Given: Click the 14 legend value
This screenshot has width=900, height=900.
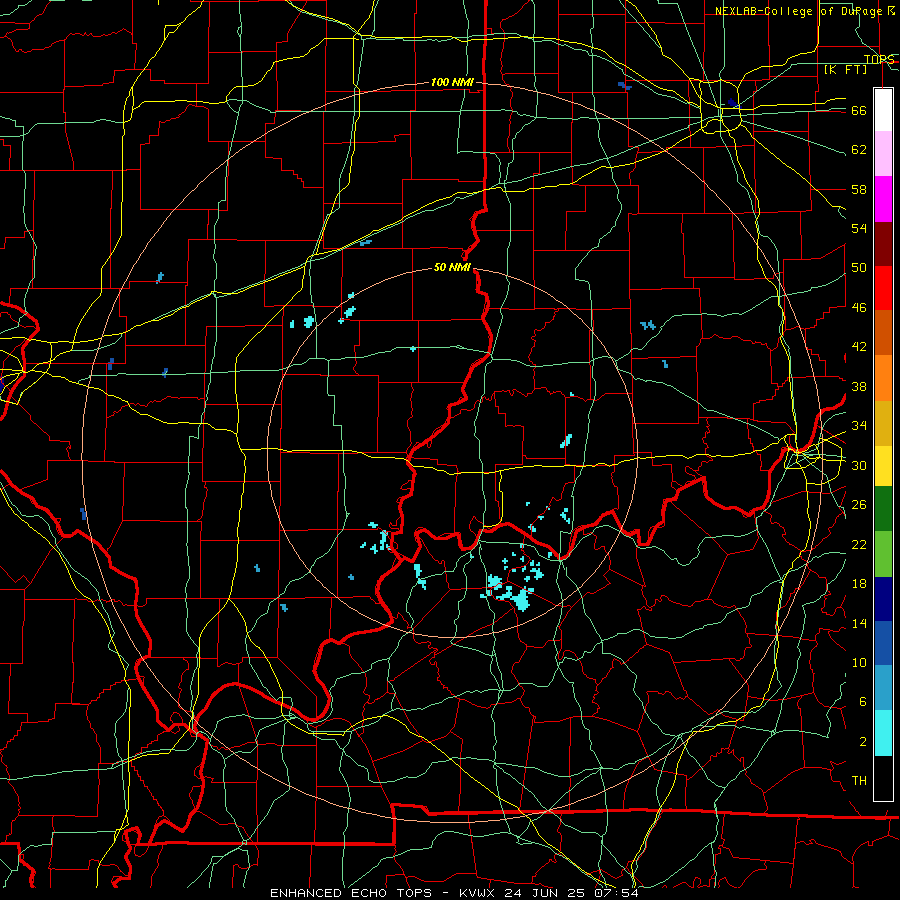Looking at the screenshot, I should pos(859,623).
